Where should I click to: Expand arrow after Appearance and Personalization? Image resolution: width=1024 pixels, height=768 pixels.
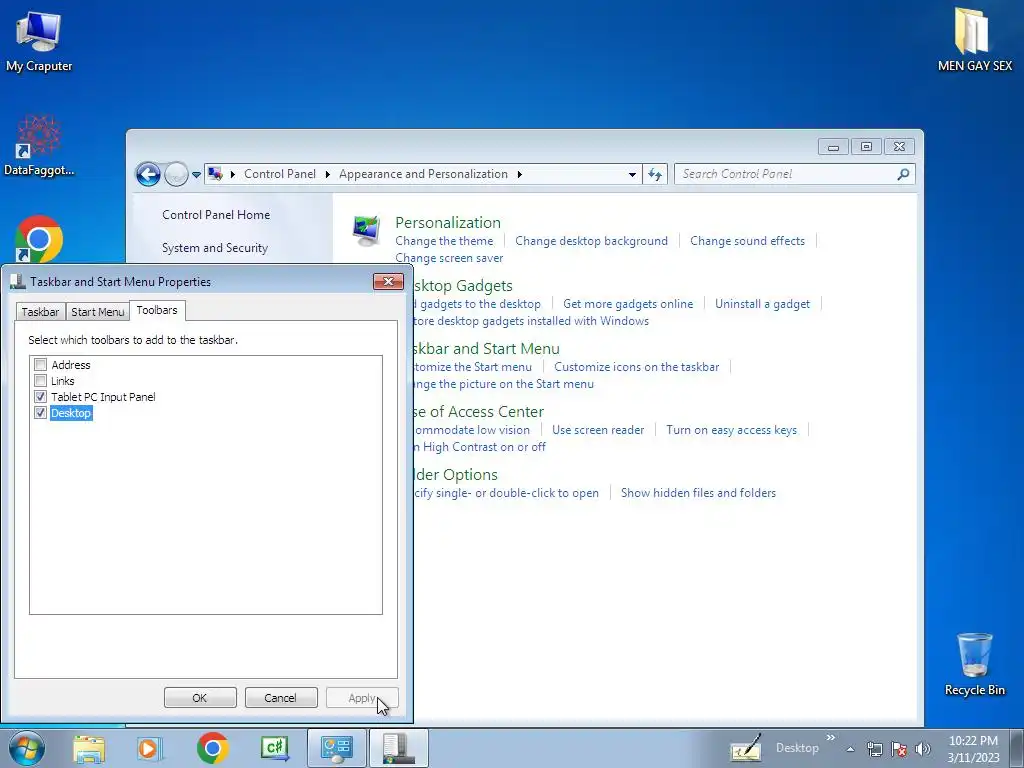520,174
